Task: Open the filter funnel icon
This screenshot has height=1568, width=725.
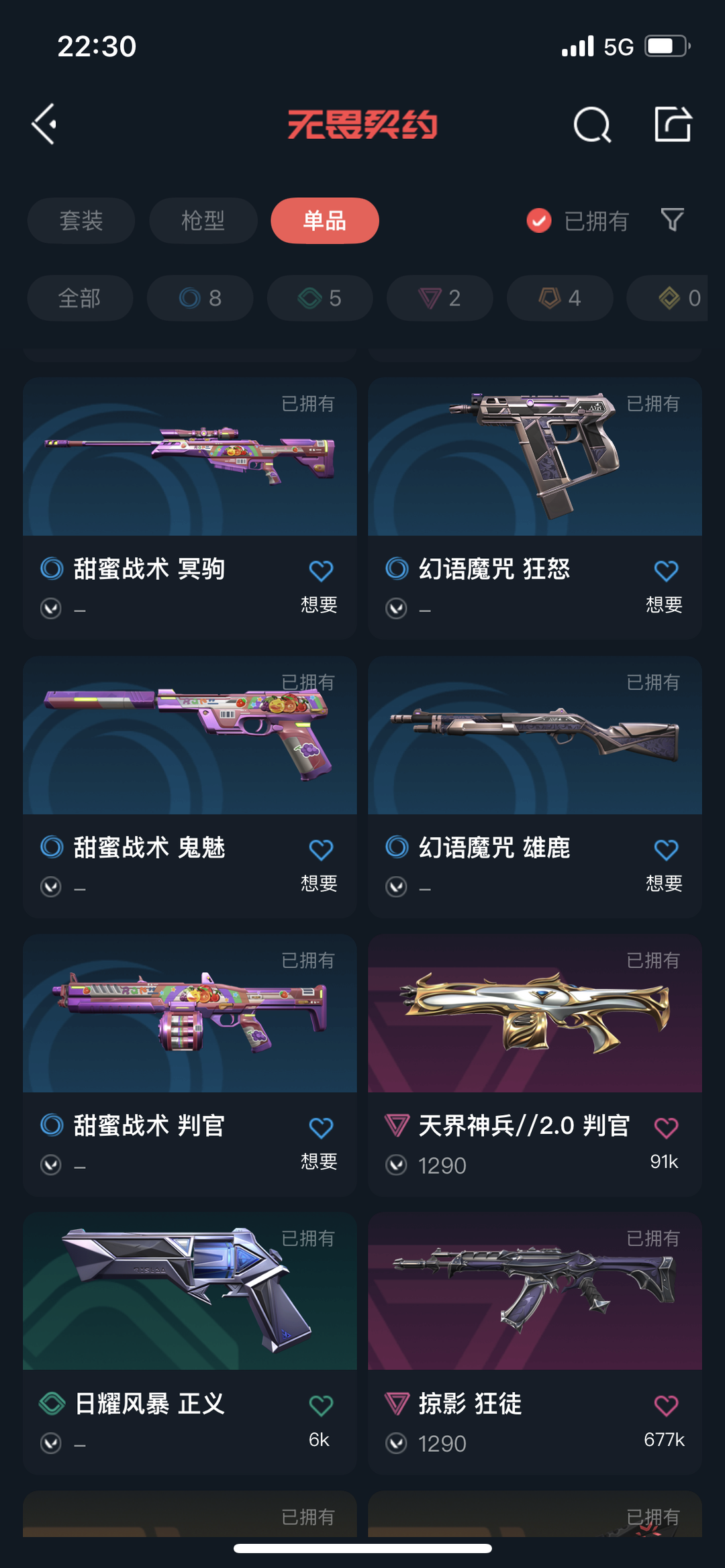Action: point(672,220)
